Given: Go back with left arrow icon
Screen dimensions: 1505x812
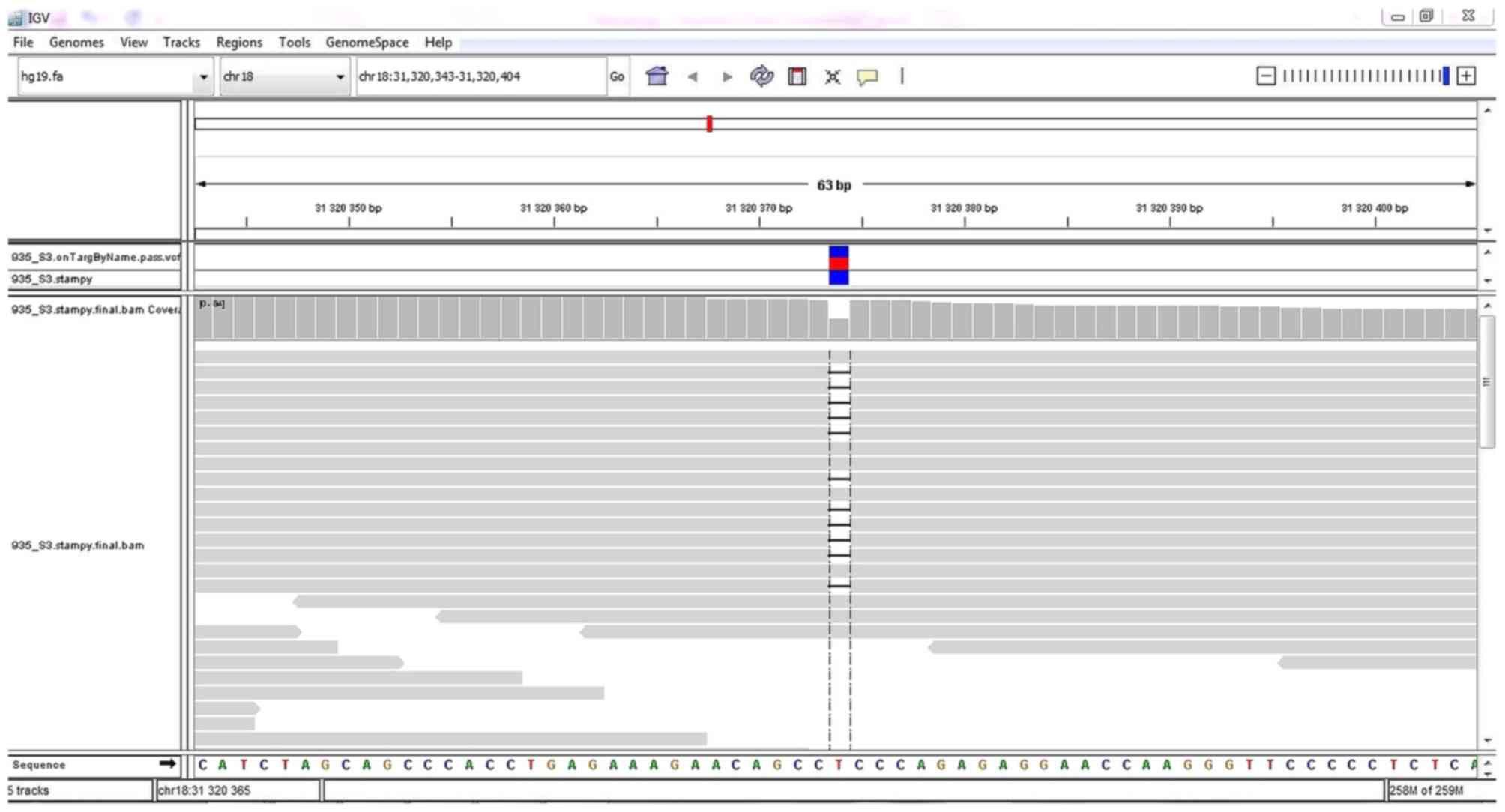Looking at the screenshot, I should click(x=693, y=76).
